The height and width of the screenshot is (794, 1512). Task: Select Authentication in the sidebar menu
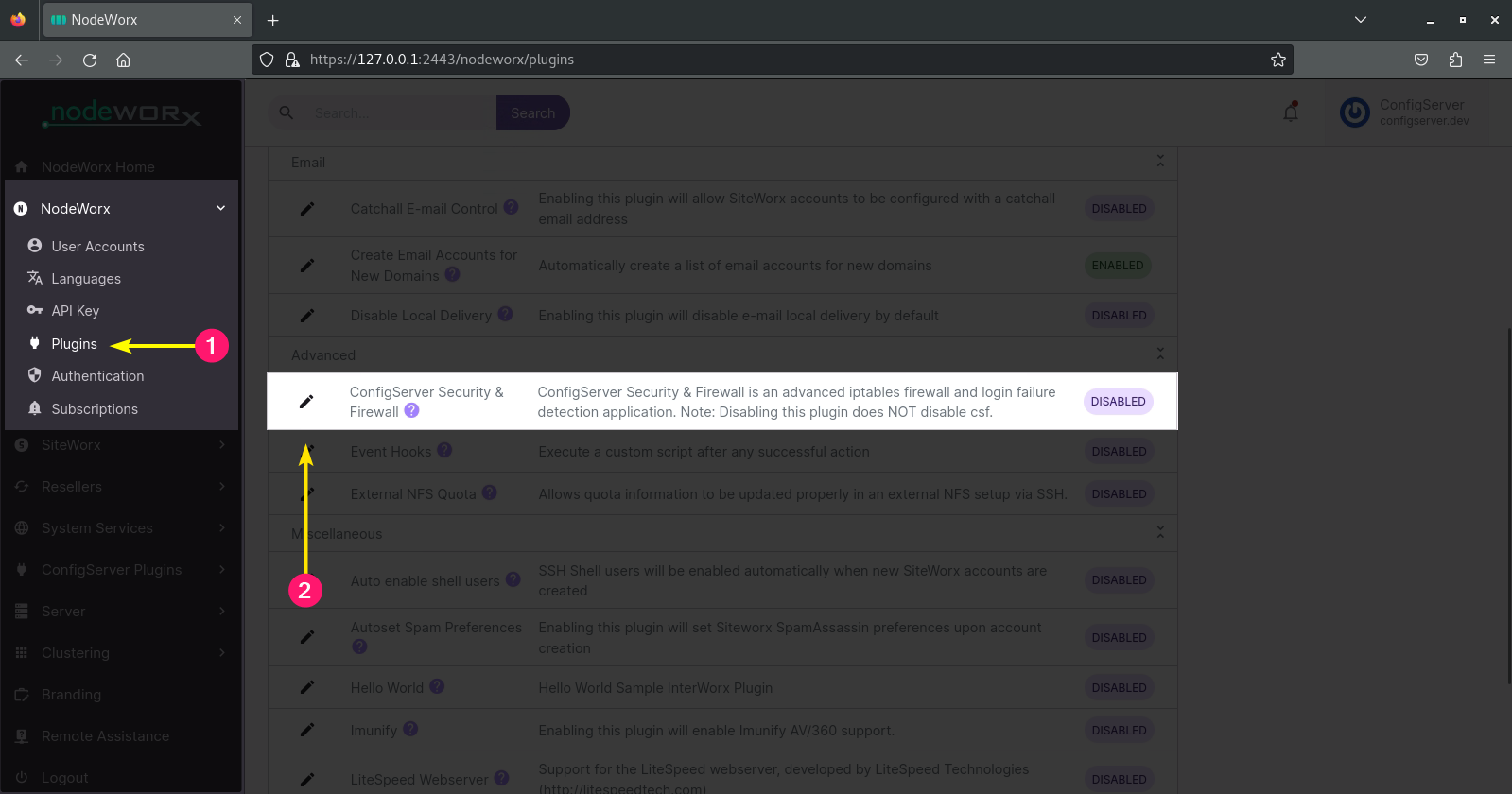(x=97, y=376)
